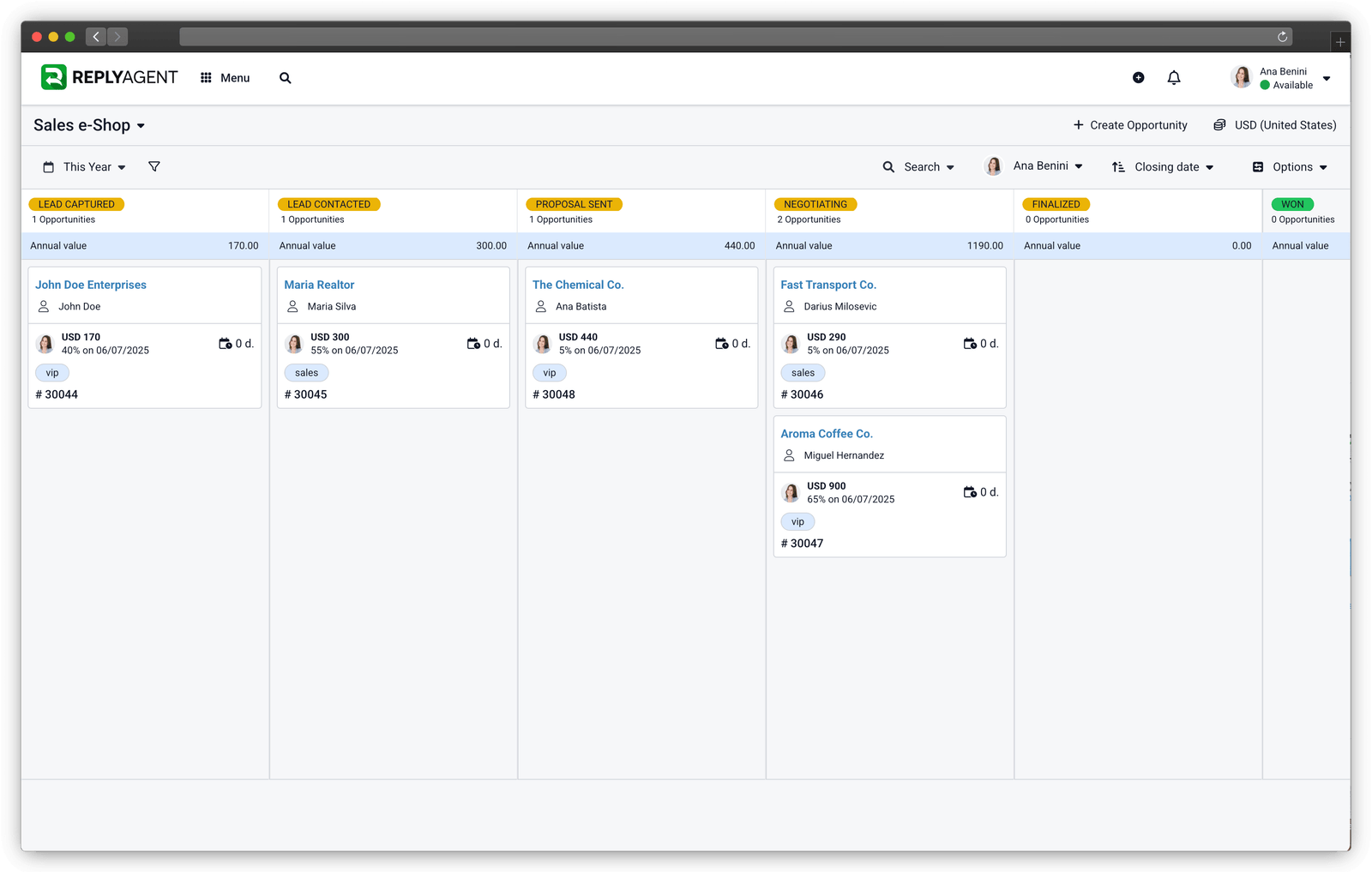This screenshot has width=1372, height=872.
Task: Open Aroma Coffee Co. opportunity
Action: 827,434
